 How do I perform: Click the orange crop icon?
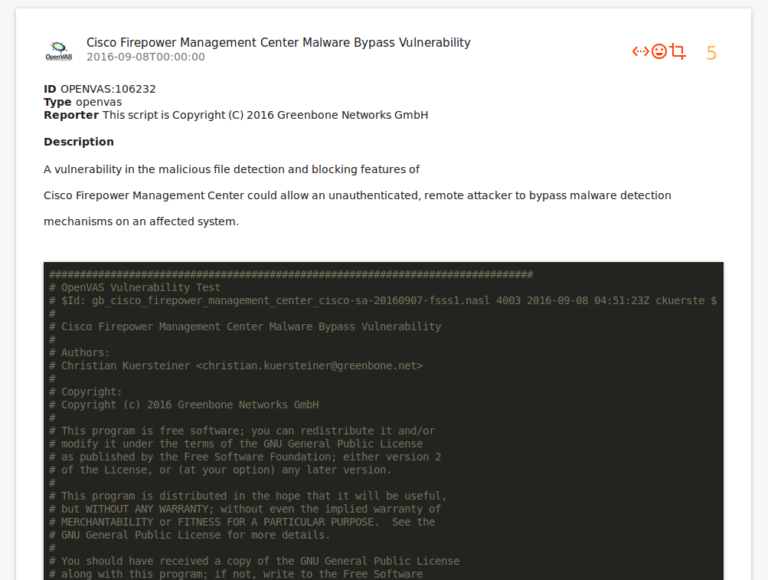click(678, 52)
